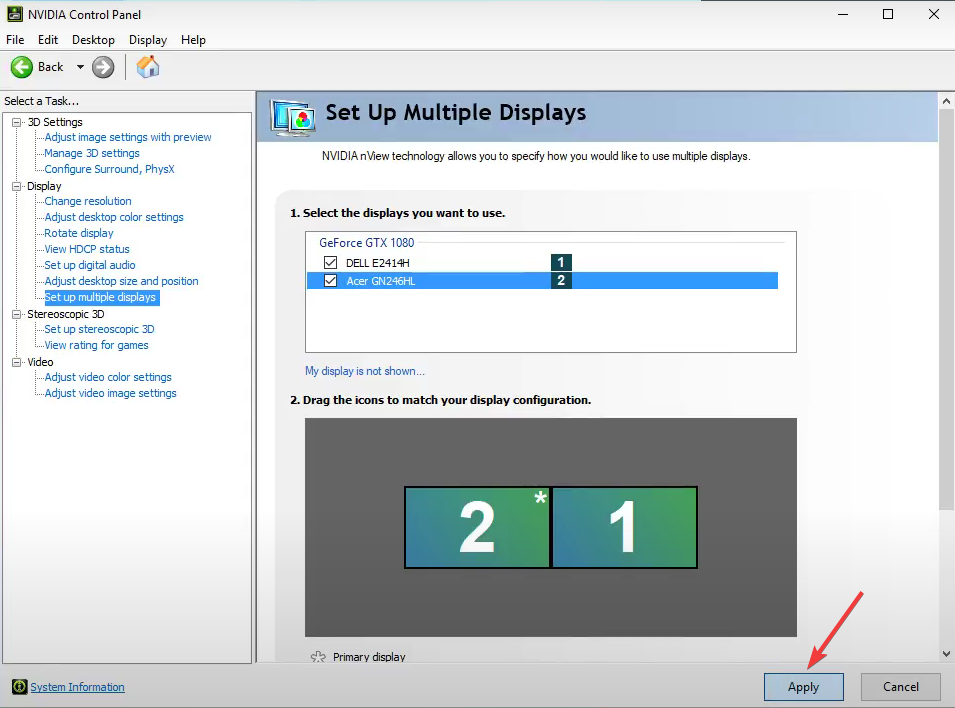The image size is (955, 708).
Task: Open the Display menu
Action: click(148, 40)
